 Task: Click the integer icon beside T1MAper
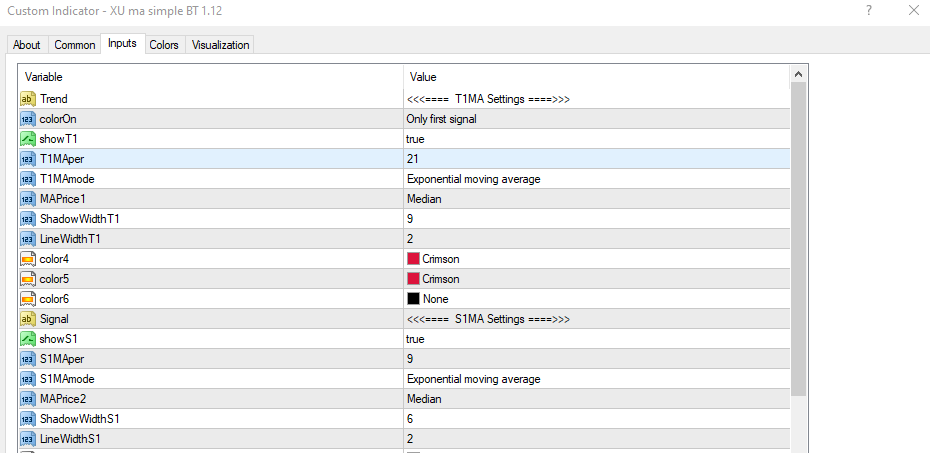(x=28, y=159)
